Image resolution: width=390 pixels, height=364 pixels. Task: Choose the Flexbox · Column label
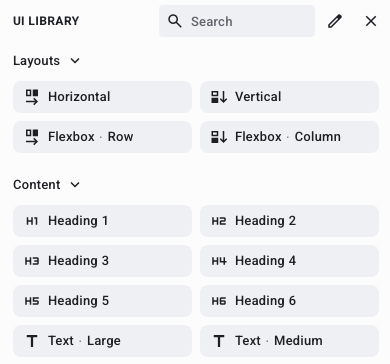click(288, 137)
